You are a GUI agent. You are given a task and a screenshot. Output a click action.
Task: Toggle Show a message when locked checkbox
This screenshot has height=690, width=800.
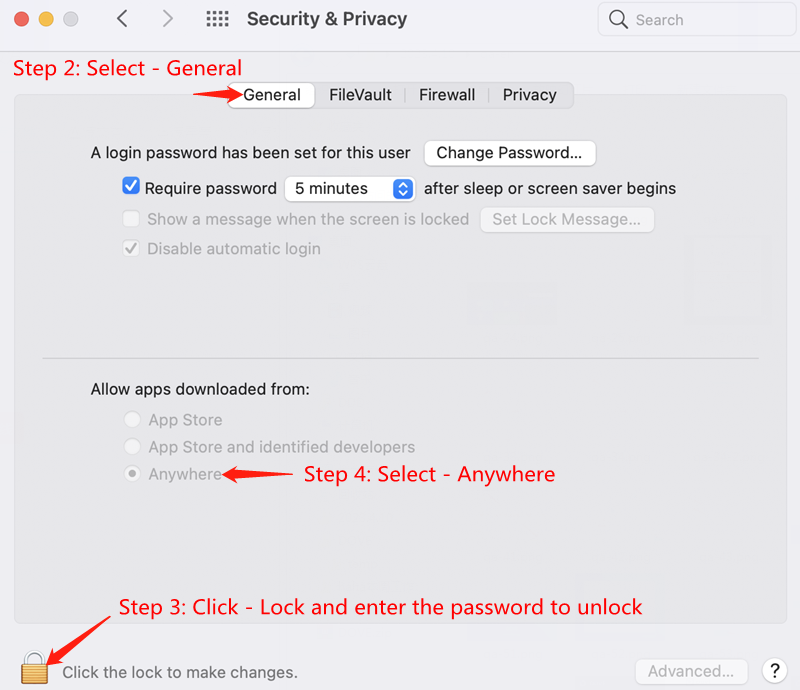tap(131, 219)
